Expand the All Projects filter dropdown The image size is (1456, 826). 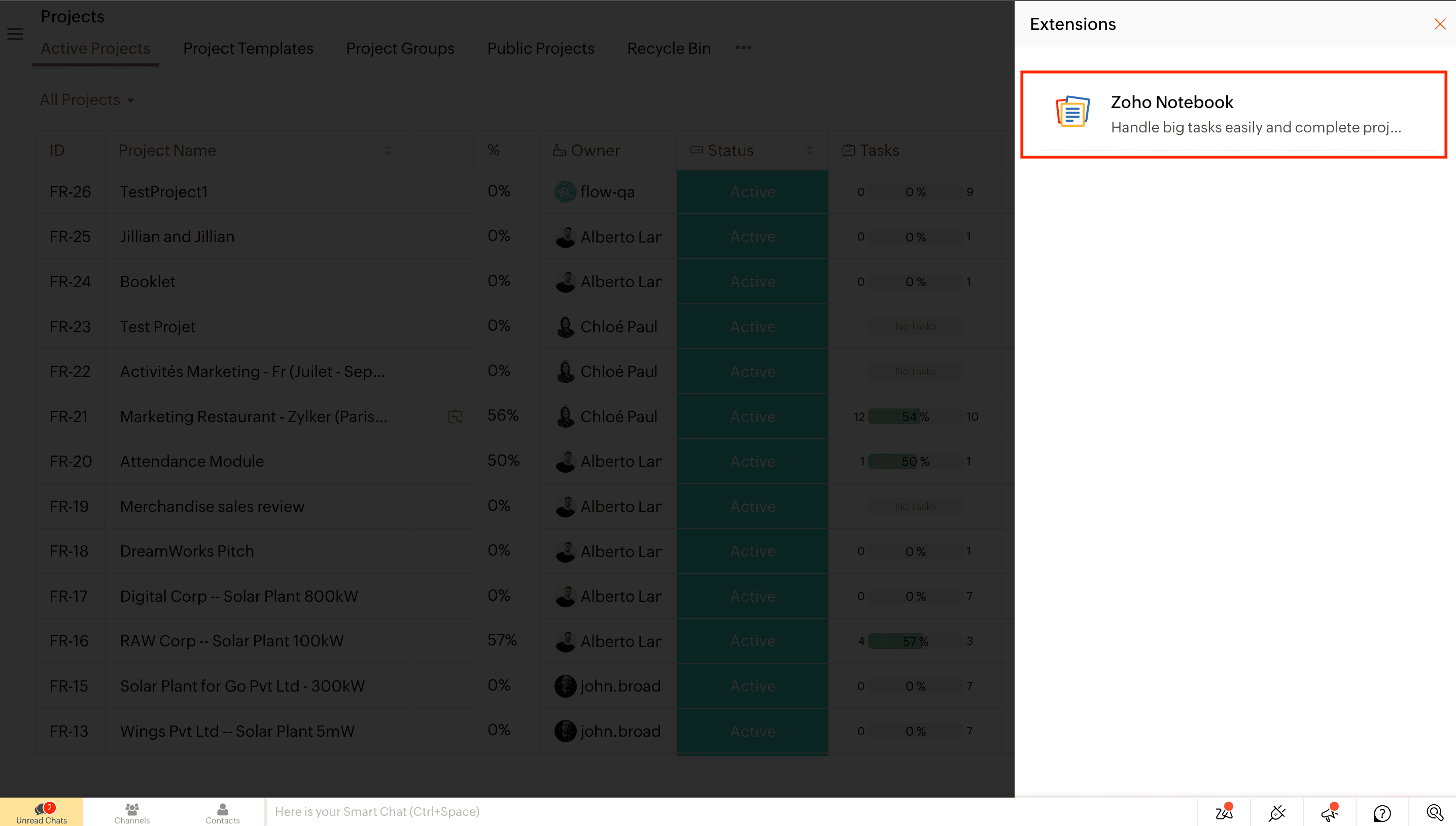[x=87, y=100]
